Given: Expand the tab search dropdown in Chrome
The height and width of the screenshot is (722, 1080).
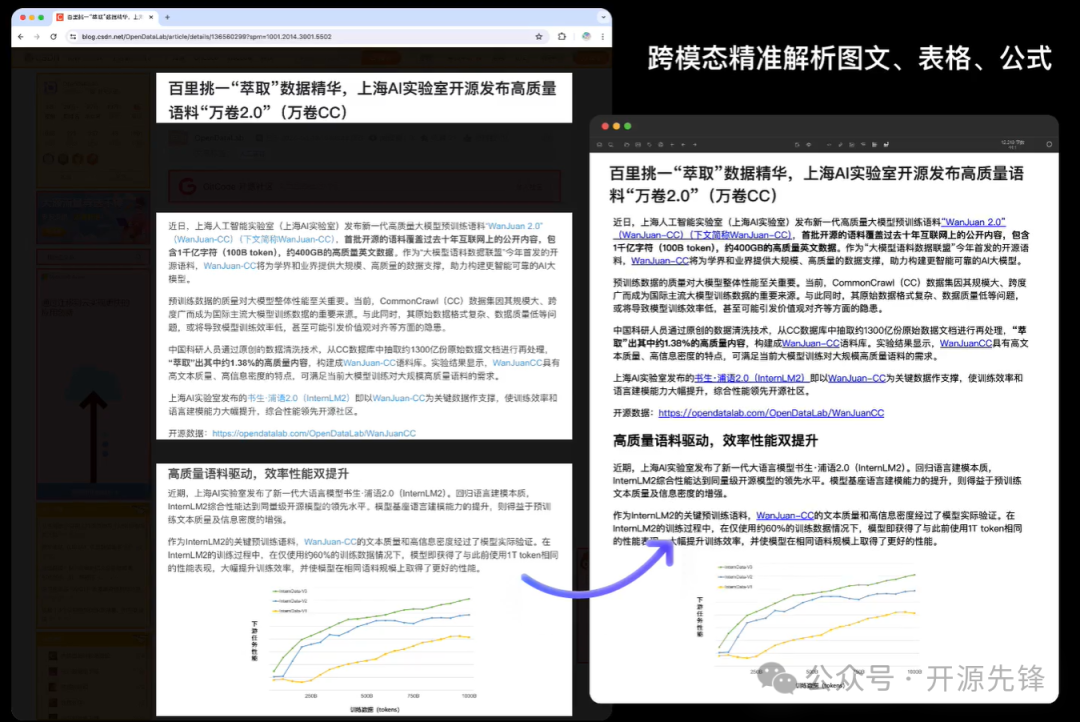Looking at the screenshot, I should point(603,17).
